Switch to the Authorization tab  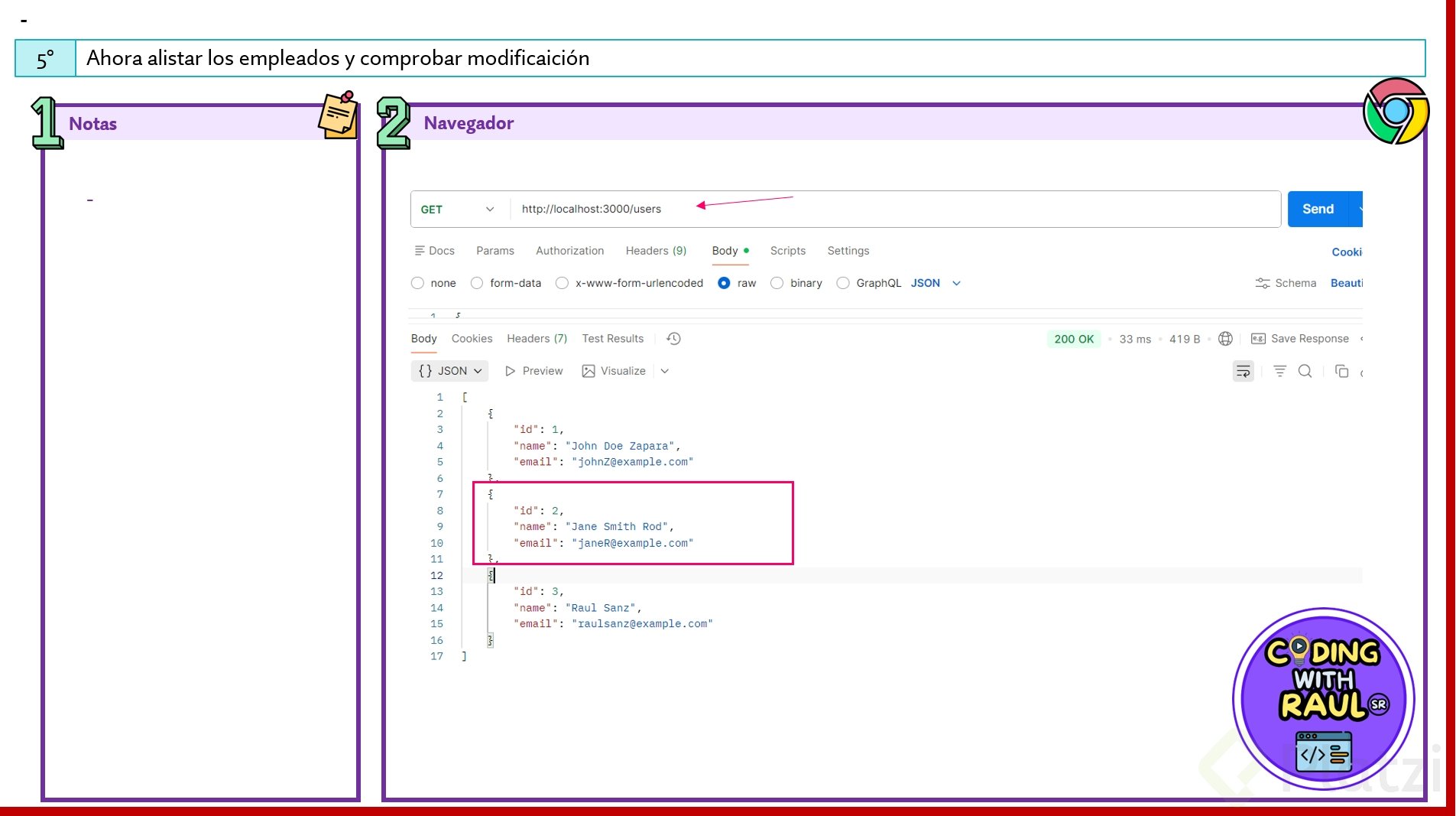click(x=569, y=251)
